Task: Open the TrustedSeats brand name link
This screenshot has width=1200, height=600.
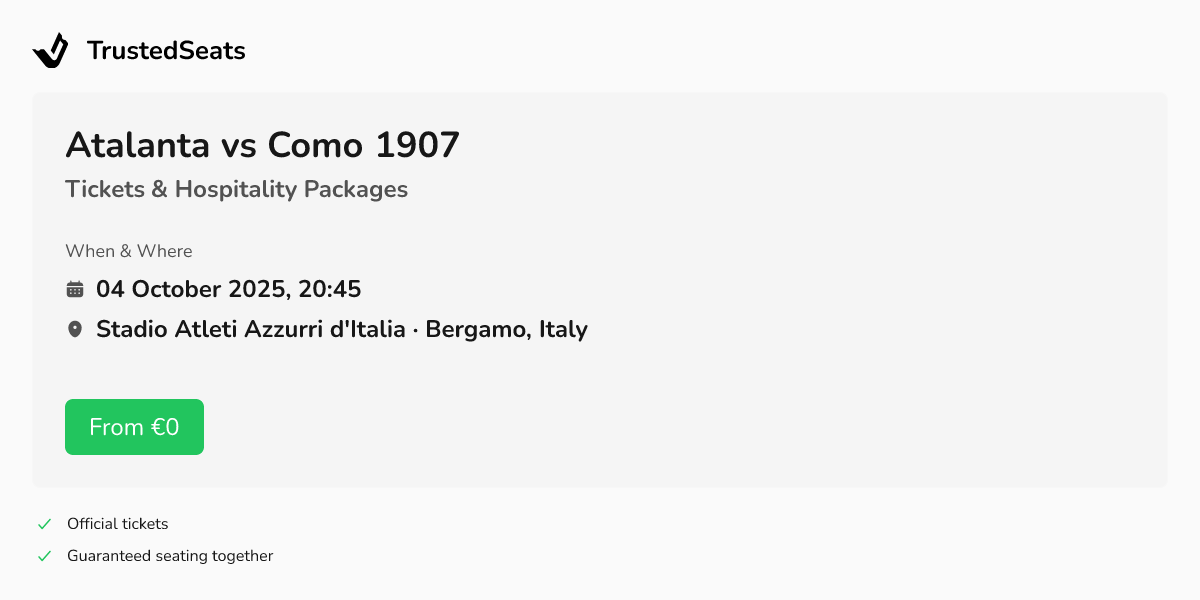Action: (166, 51)
